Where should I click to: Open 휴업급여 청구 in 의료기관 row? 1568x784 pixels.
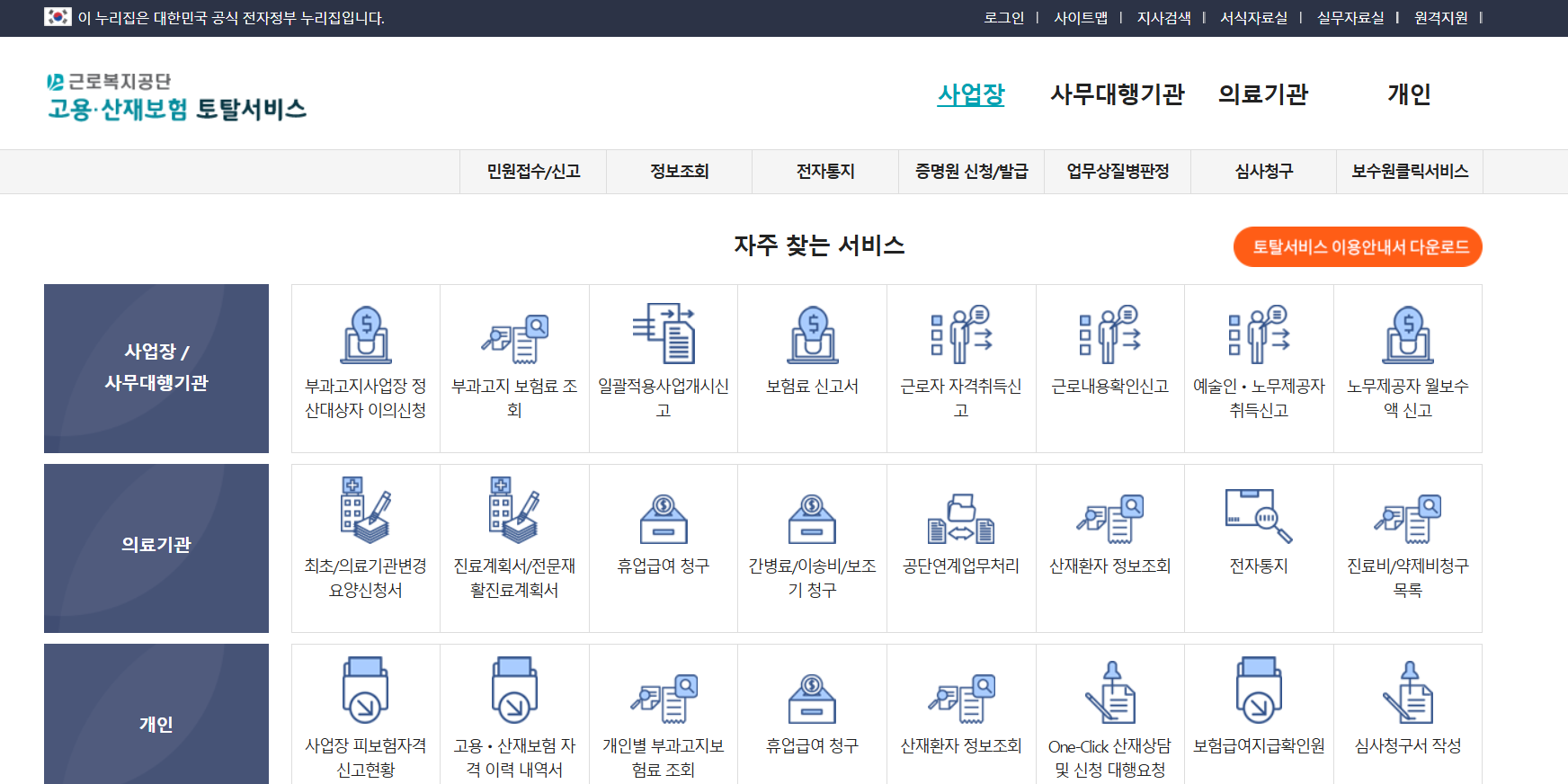(x=664, y=520)
